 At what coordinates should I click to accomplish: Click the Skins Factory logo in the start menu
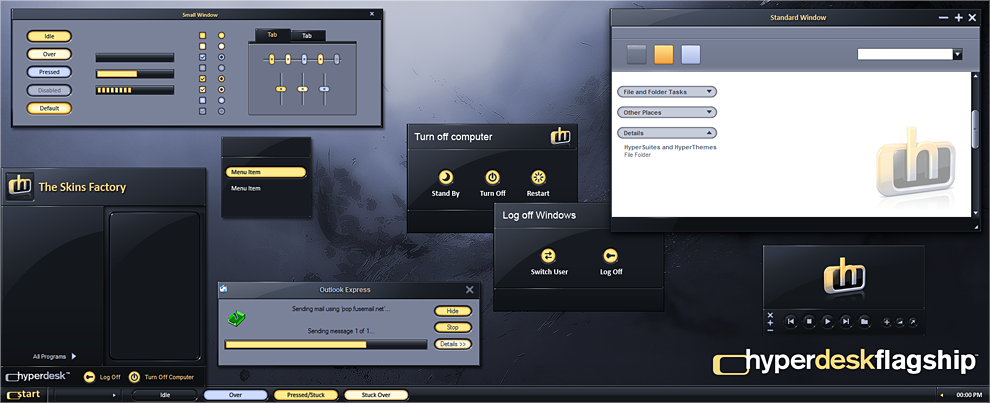[20, 186]
